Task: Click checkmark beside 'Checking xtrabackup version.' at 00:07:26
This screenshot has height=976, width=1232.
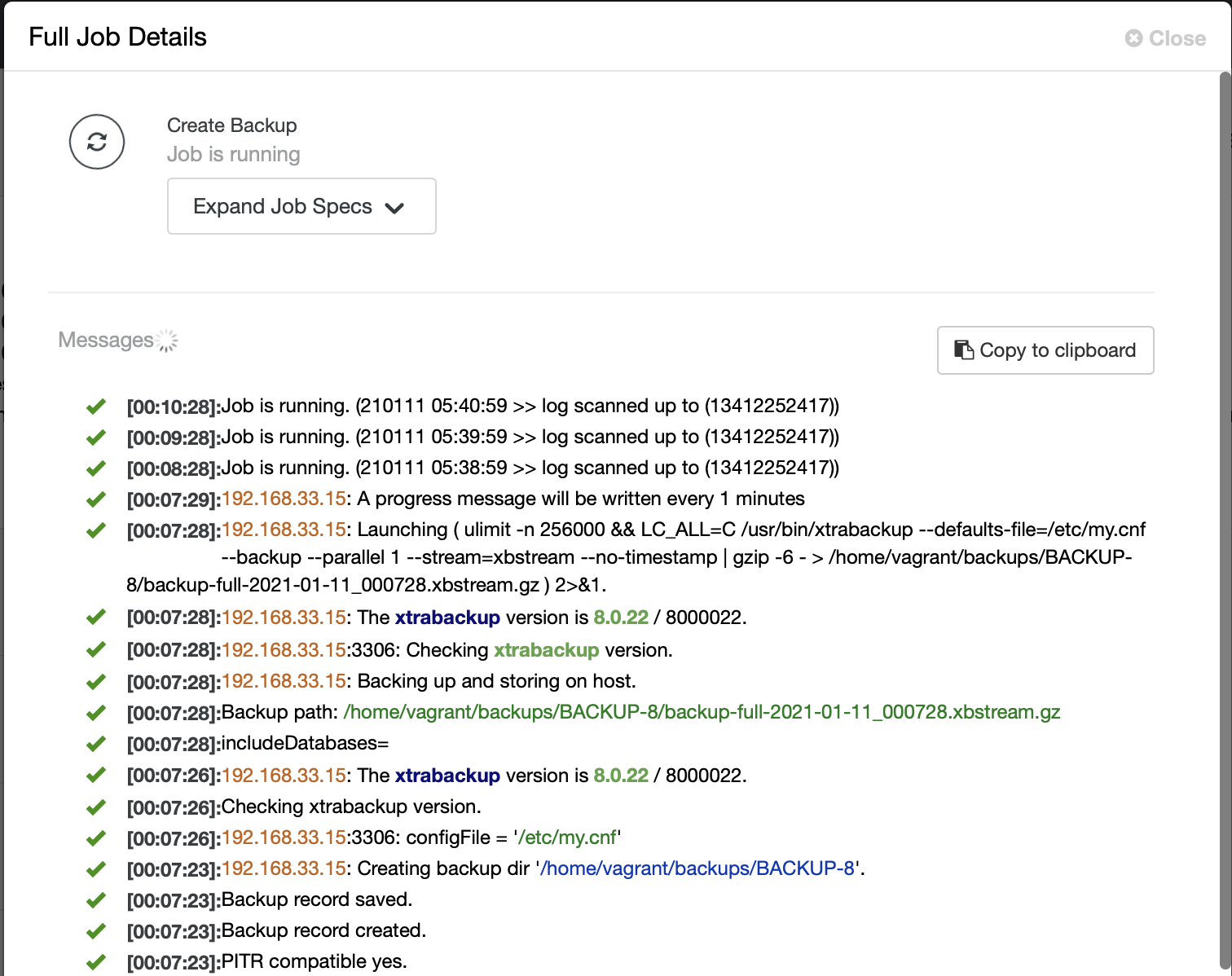Action: pos(96,807)
